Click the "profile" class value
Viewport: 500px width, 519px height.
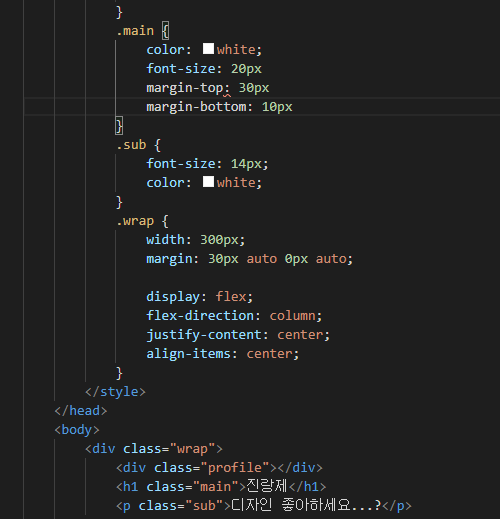pos(235,468)
